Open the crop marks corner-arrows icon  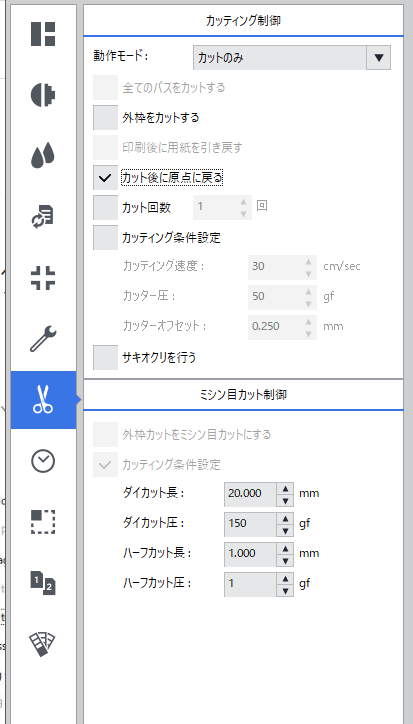click(x=43, y=278)
